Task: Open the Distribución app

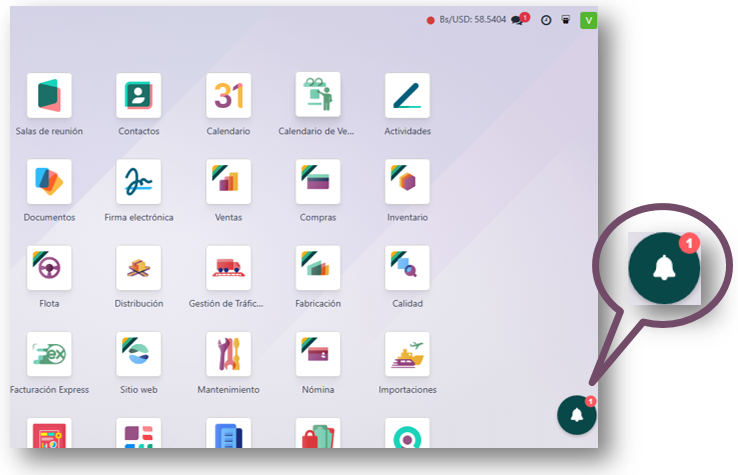Action: [138, 268]
